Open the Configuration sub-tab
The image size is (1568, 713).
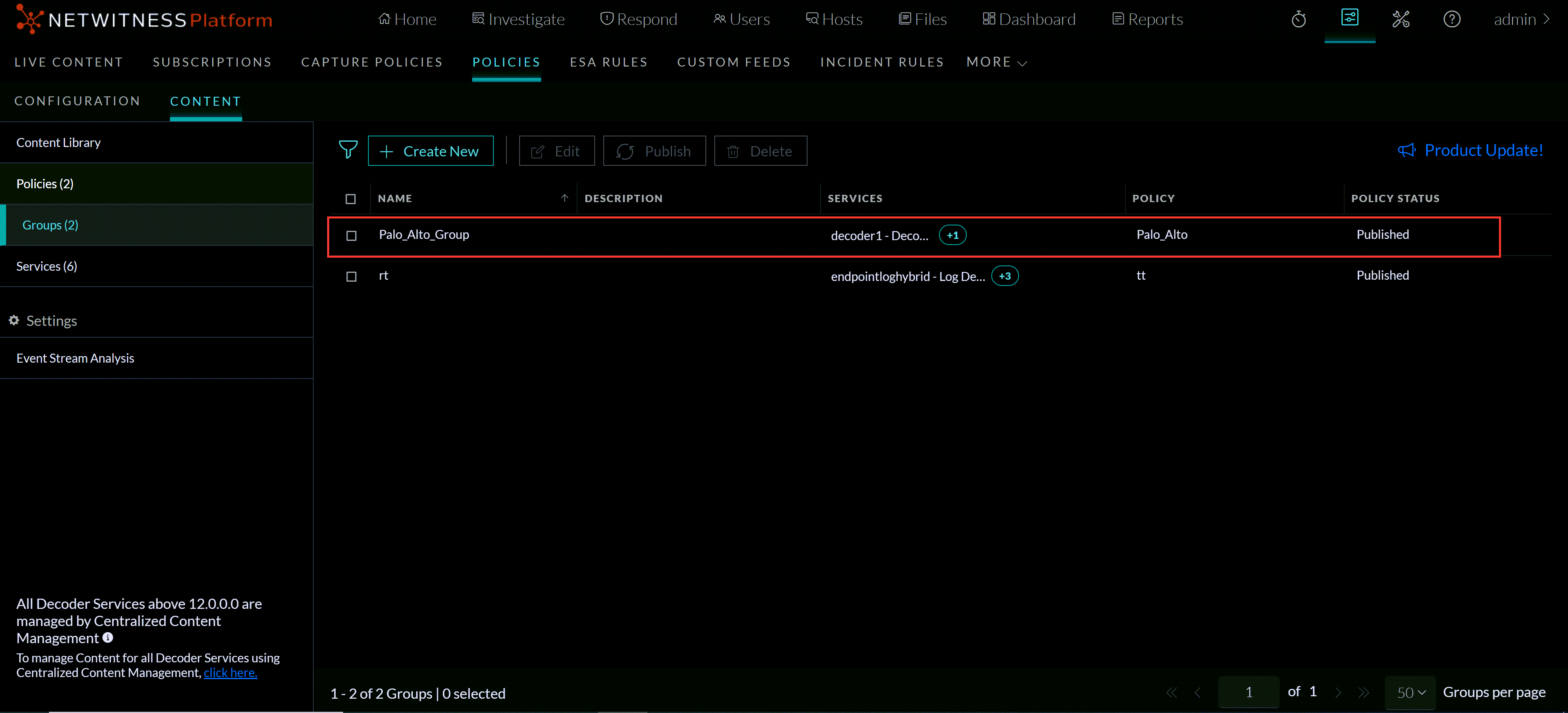pyautogui.click(x=77, y=101)
